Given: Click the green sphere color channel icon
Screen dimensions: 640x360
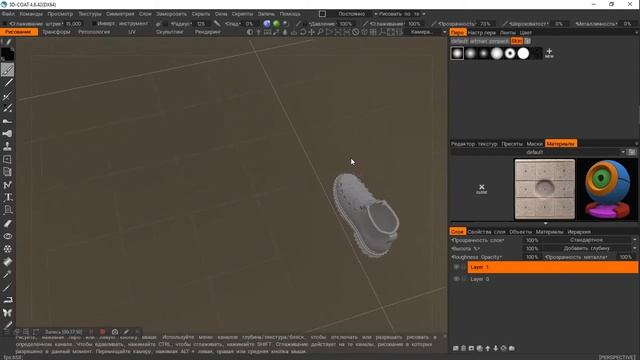Looking at the screenshot, I should coord(276,24).
